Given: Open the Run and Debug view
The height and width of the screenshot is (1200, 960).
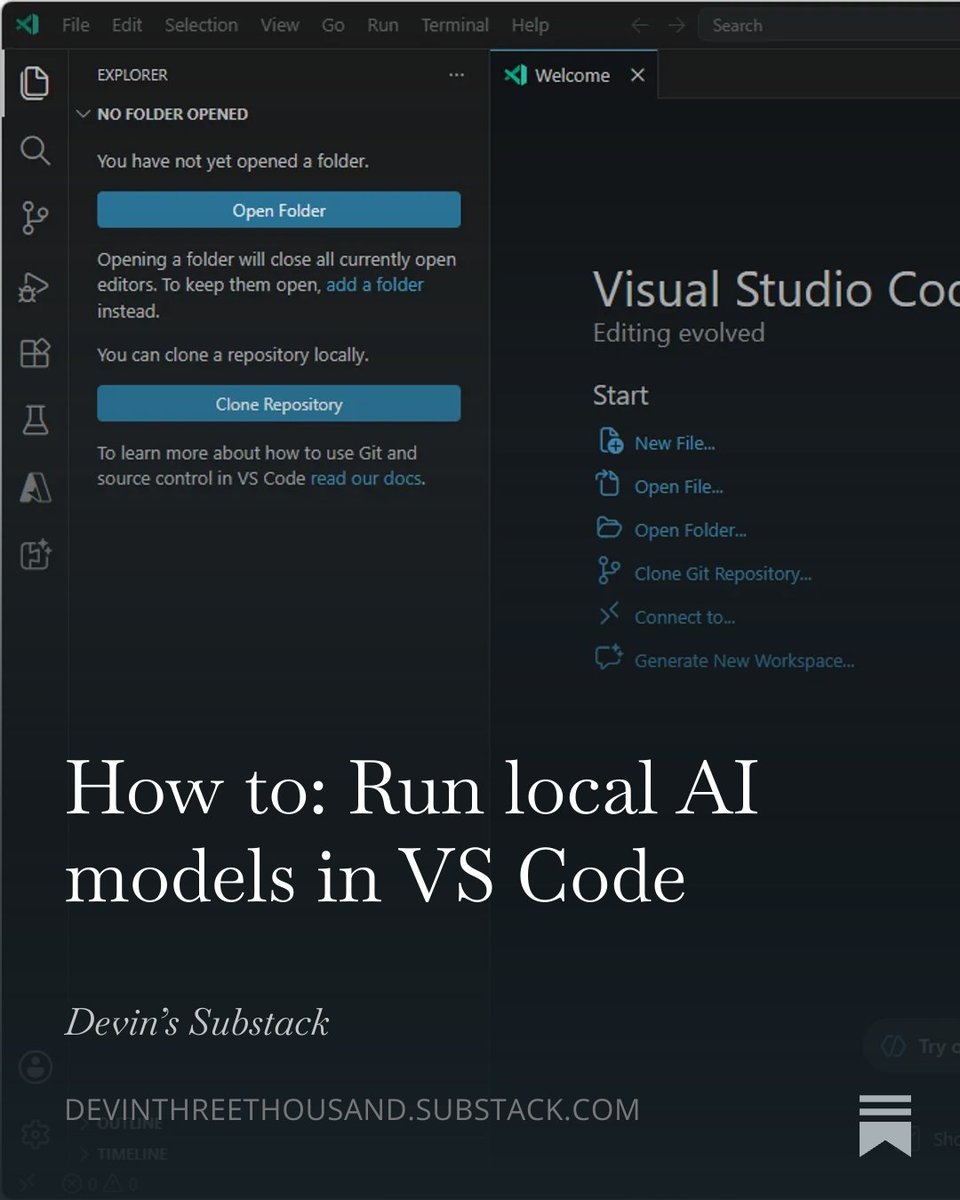Looking at the screenshot, I should pos(34,286).
